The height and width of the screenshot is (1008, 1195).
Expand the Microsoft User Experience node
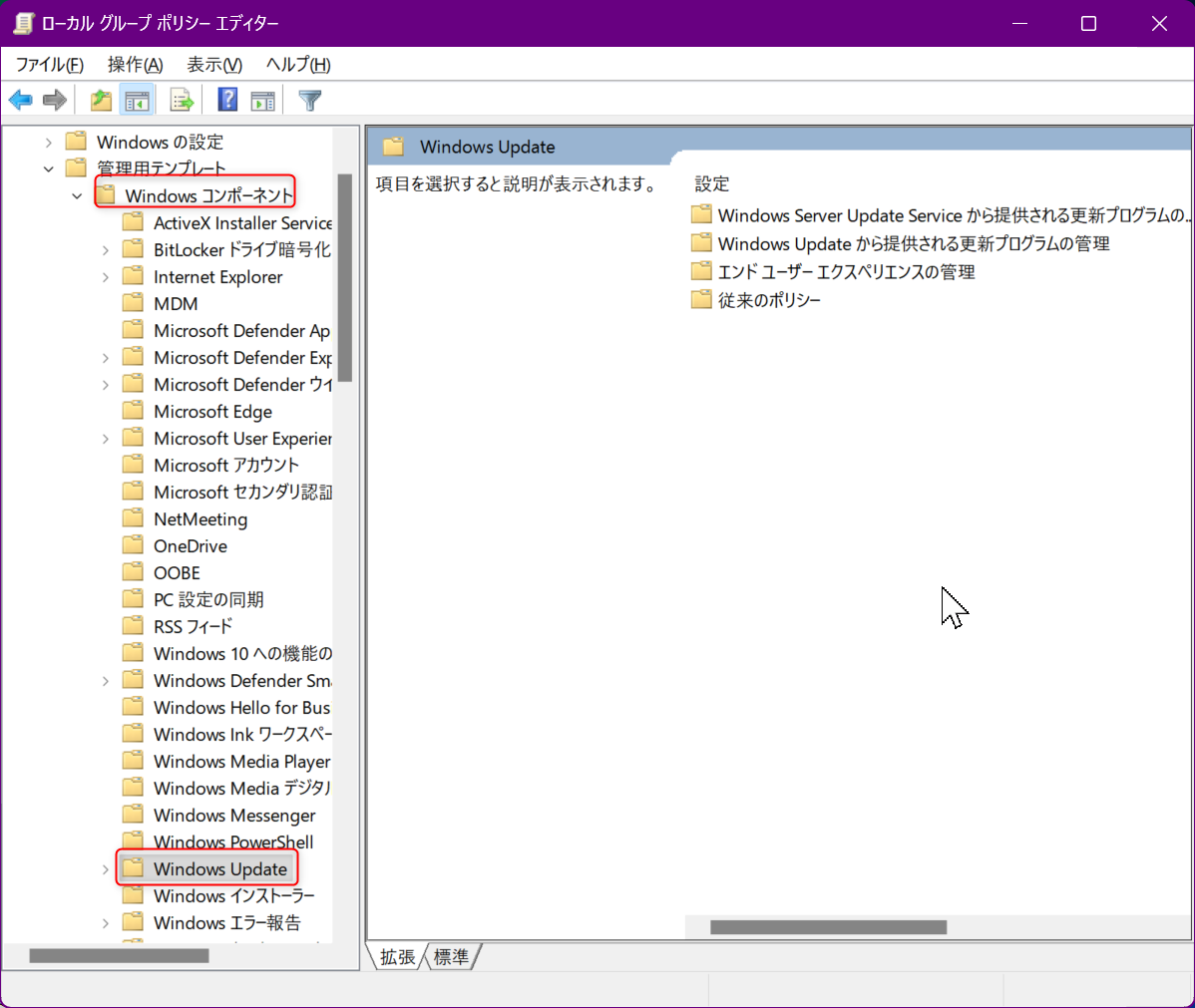106,439
